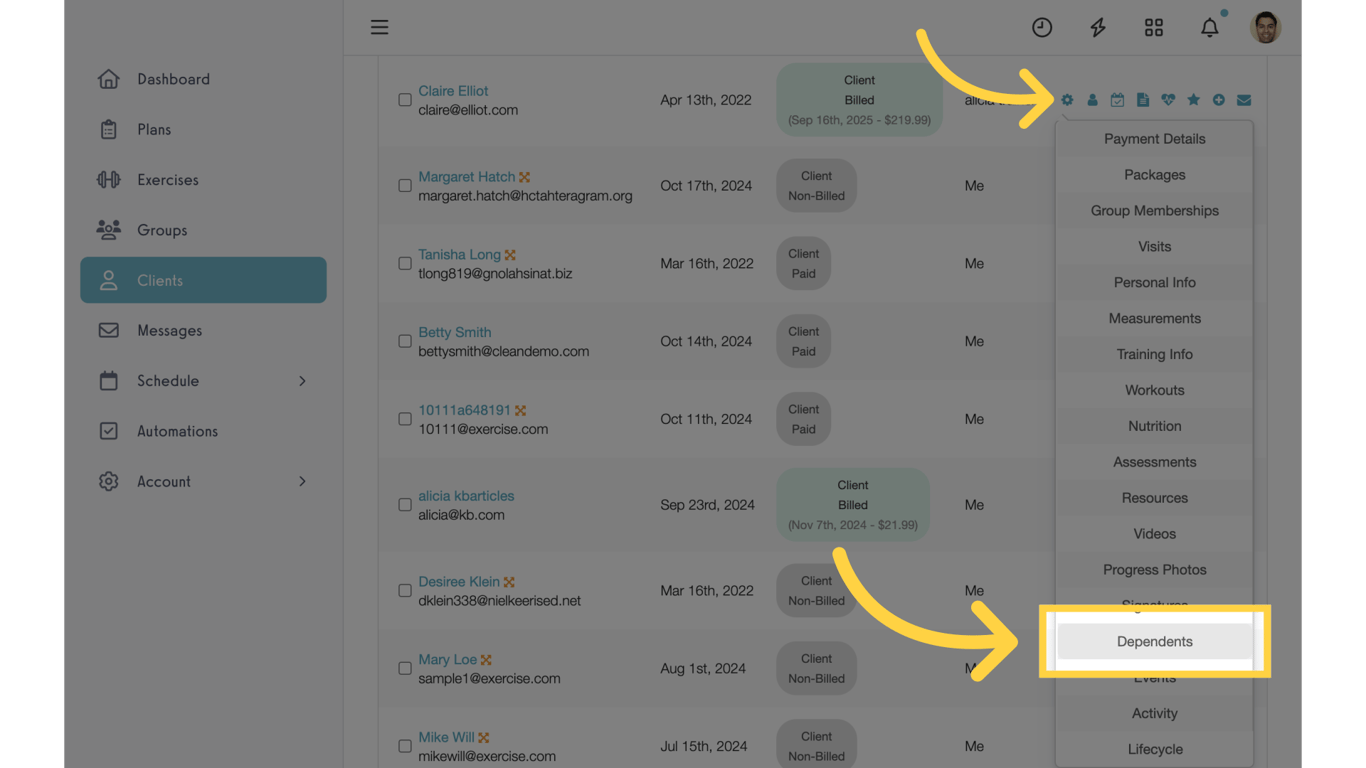Click the orange icon beside Margaret Hatch
Screen dimensions: 1366x768
[x=525, y=177]
